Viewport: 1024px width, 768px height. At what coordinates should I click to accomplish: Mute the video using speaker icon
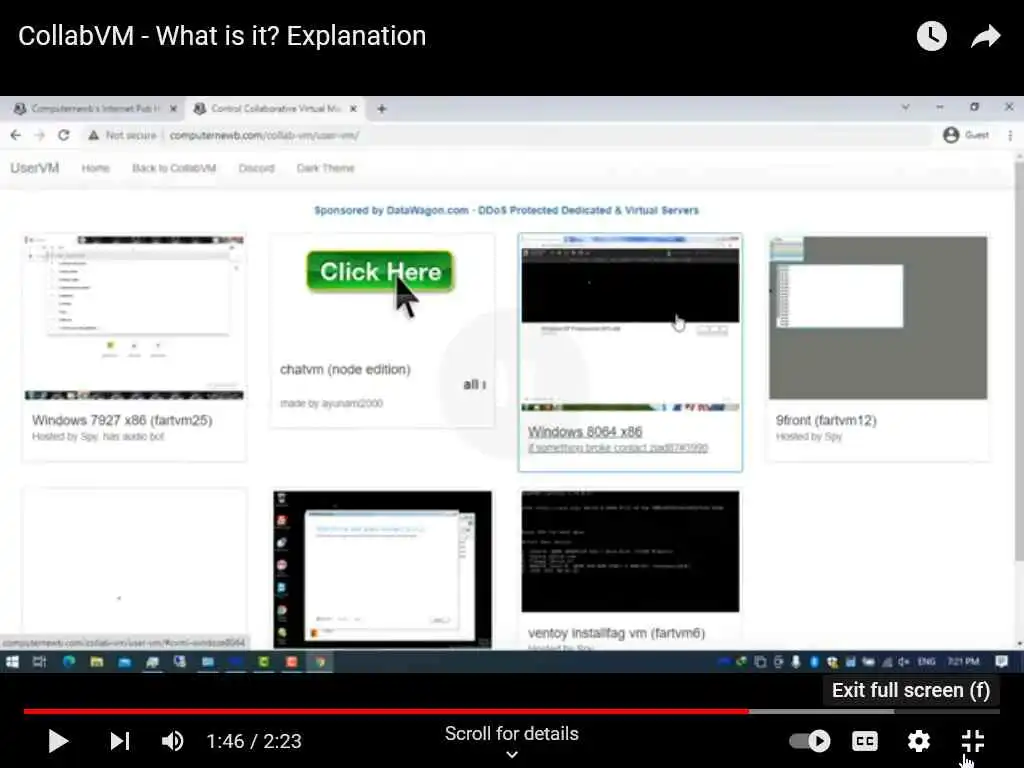[x=172, y=741]
